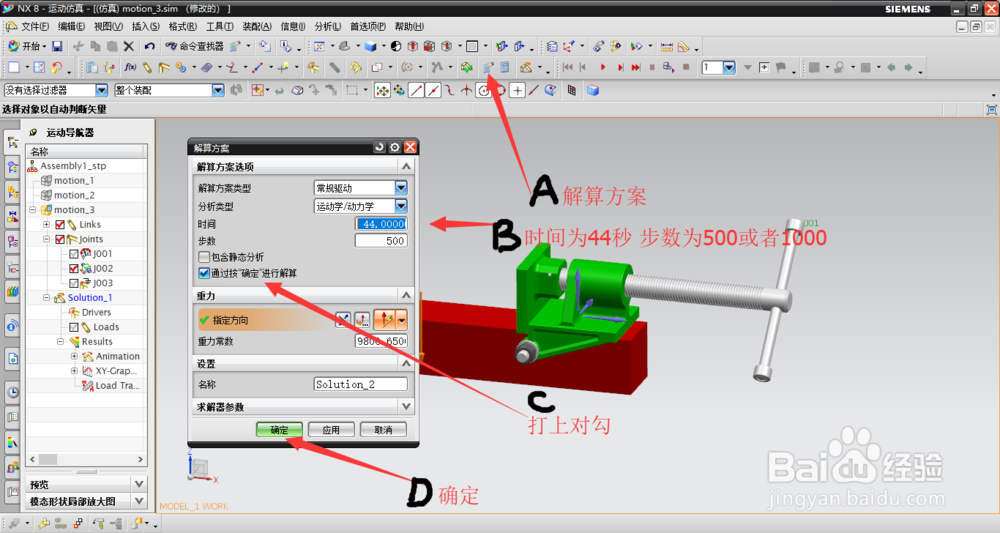This screenshot has width=1000, height=533.
Task: Jump to first animation frame
Action: tap(568, 67)
